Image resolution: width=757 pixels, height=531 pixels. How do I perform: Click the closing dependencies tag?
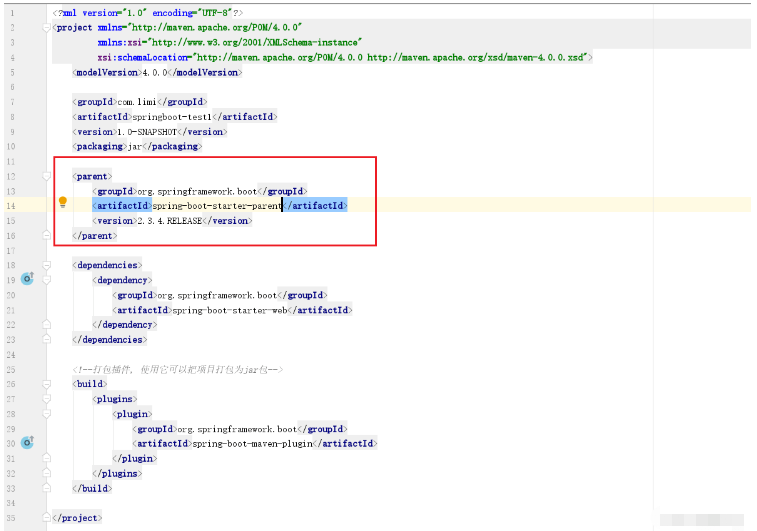110,340
